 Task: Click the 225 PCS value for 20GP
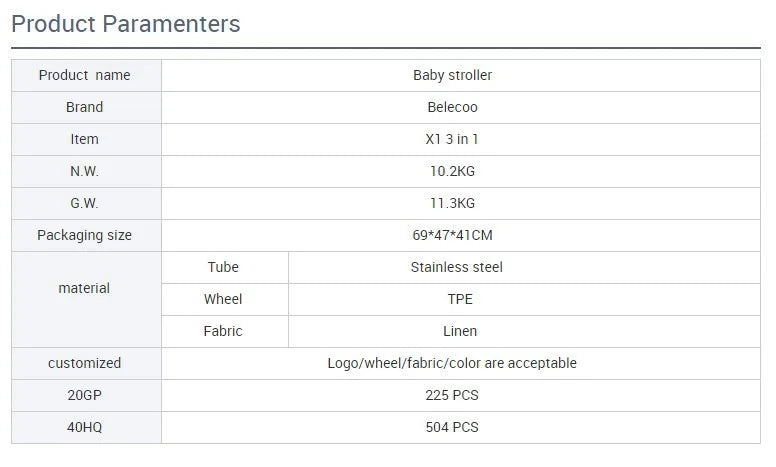click(x=452, y=395)
